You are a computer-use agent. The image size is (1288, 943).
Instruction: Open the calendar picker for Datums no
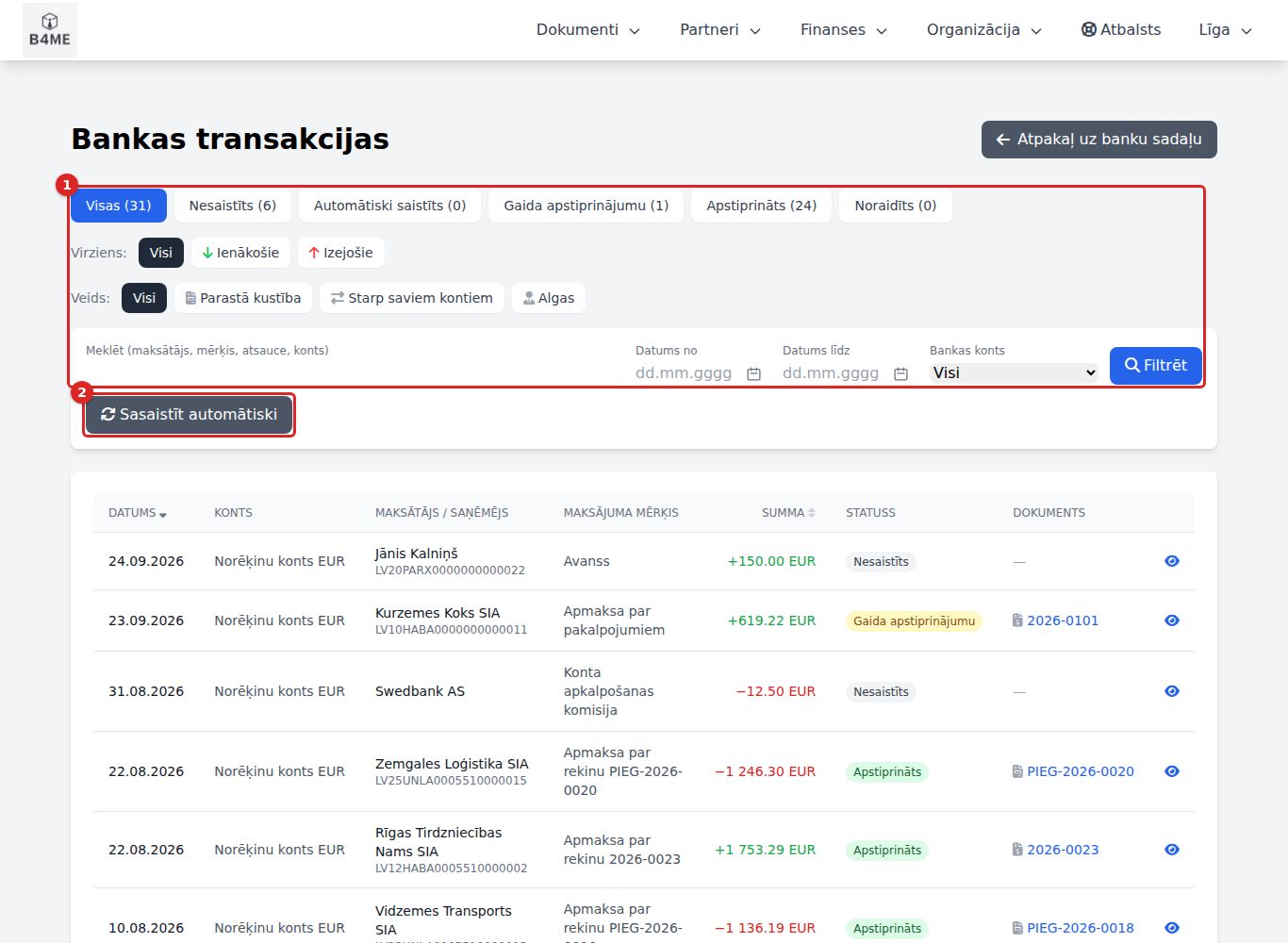753,373
